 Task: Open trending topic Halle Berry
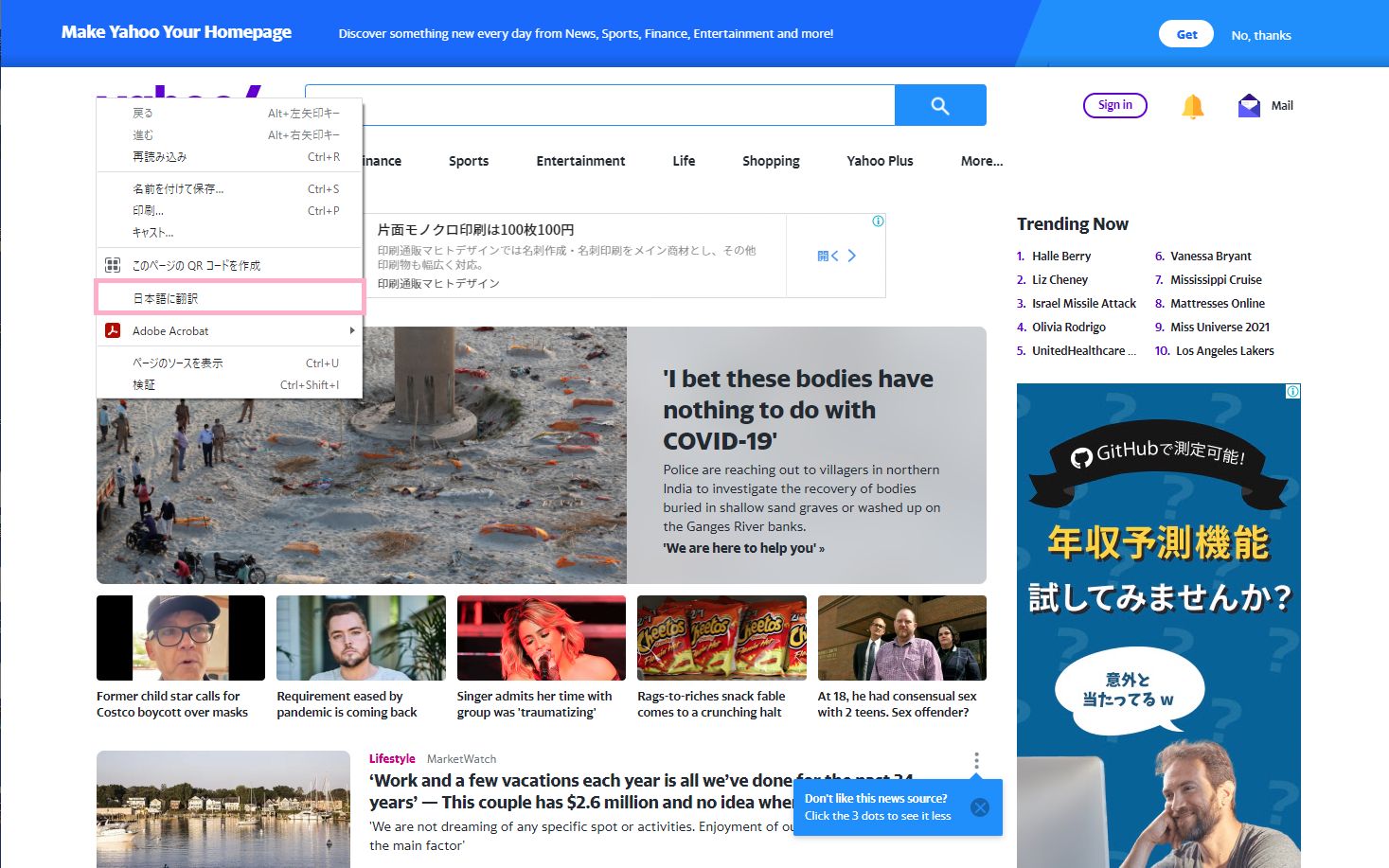[x=1061, y=256]
